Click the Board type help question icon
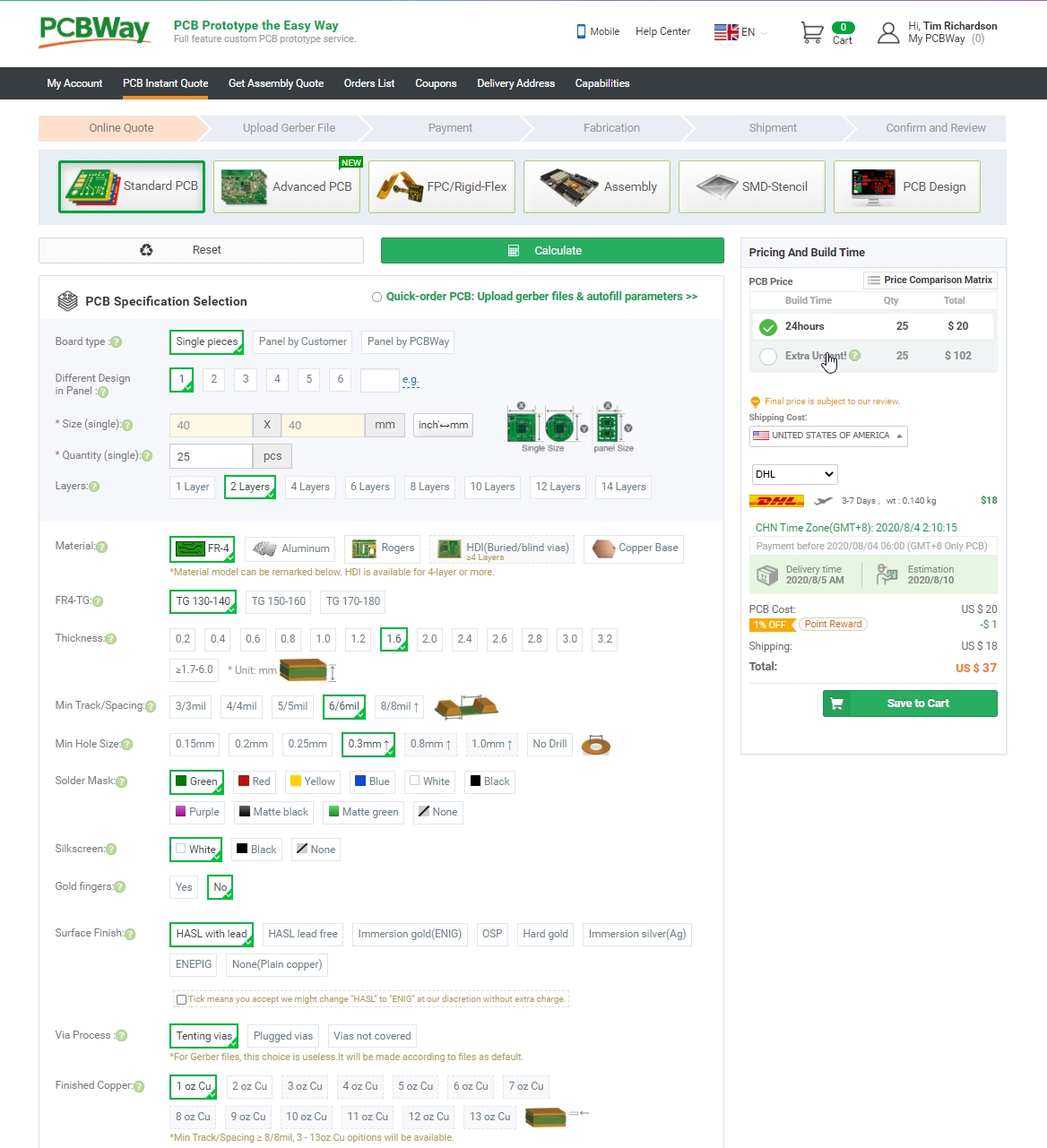Viewport: 1047px width, 1148px height. (x=116, y=341)
